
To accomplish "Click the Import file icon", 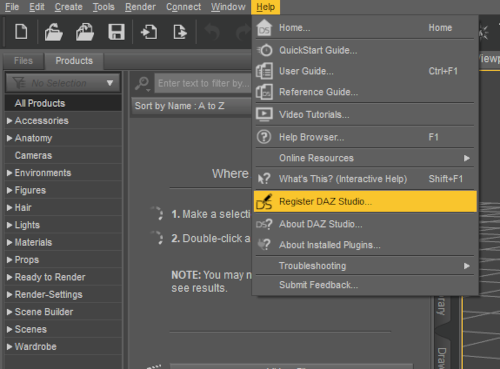I will coord(149,32).
